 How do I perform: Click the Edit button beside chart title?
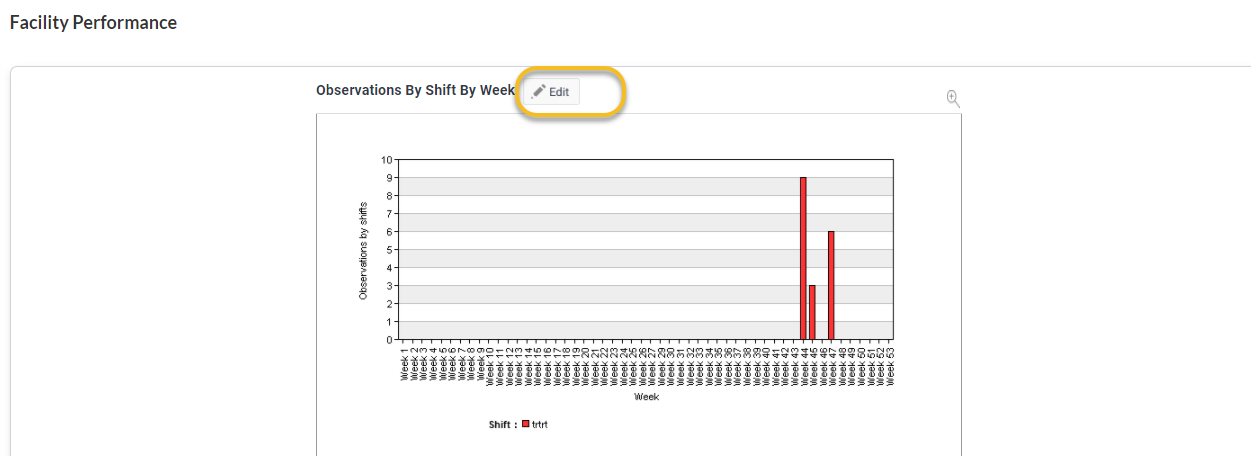click(551, 91)
